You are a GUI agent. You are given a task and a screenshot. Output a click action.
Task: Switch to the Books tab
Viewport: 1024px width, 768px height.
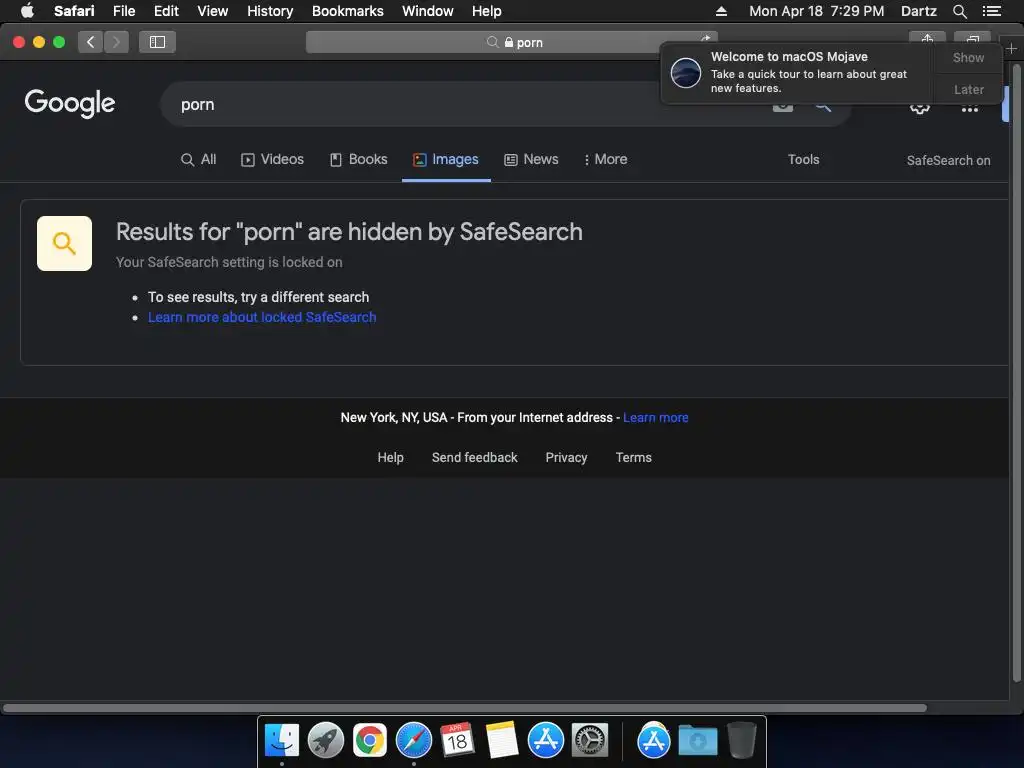(x=359, y=159)
